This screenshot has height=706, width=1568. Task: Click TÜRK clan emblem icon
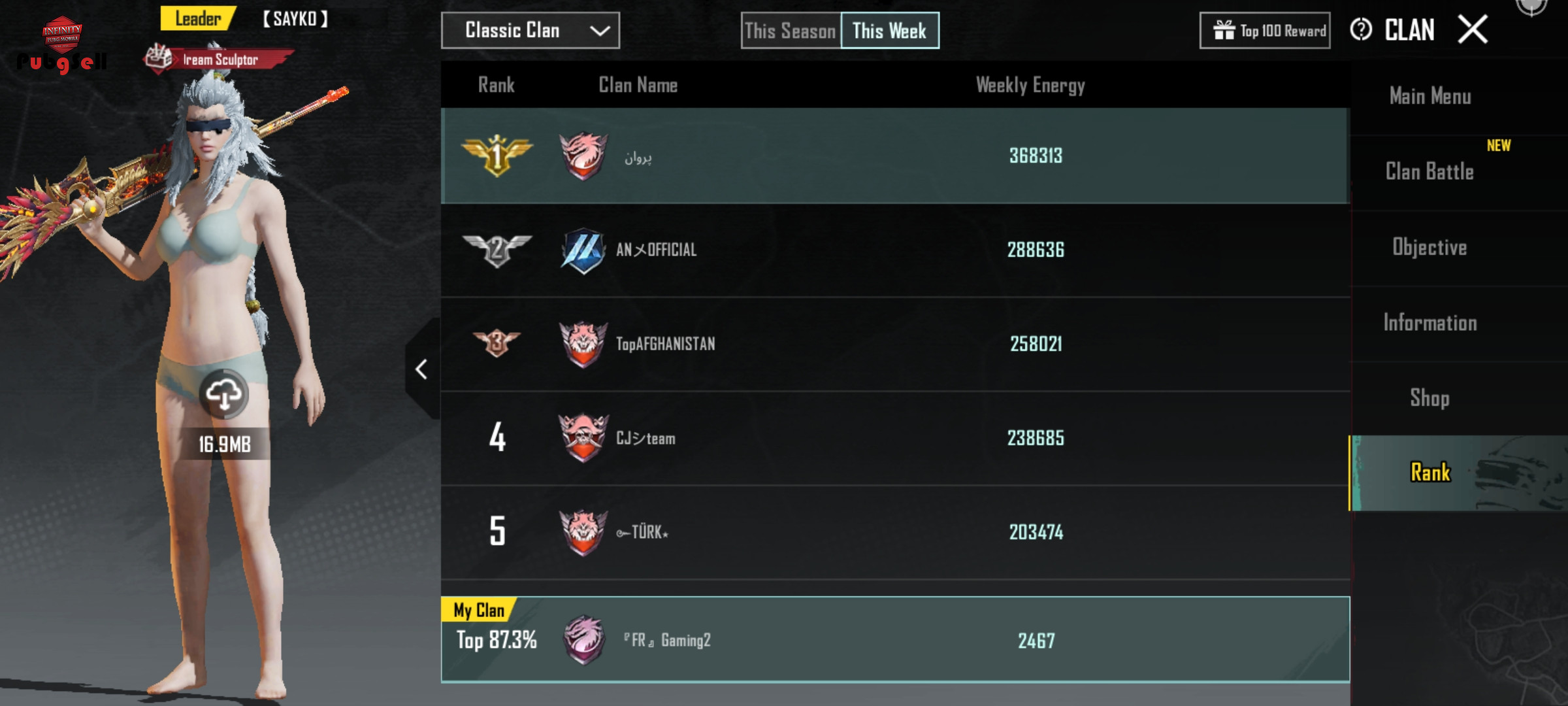point(583,532)
